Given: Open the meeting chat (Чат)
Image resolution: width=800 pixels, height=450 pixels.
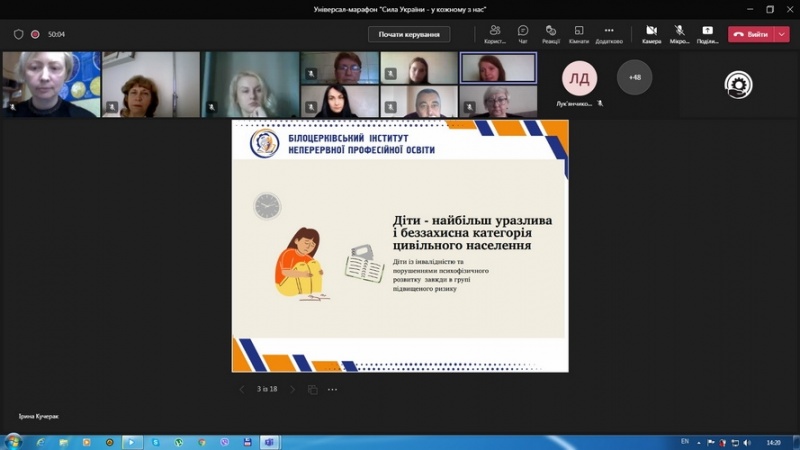Looking at the screenshot, I should point(523,33).
